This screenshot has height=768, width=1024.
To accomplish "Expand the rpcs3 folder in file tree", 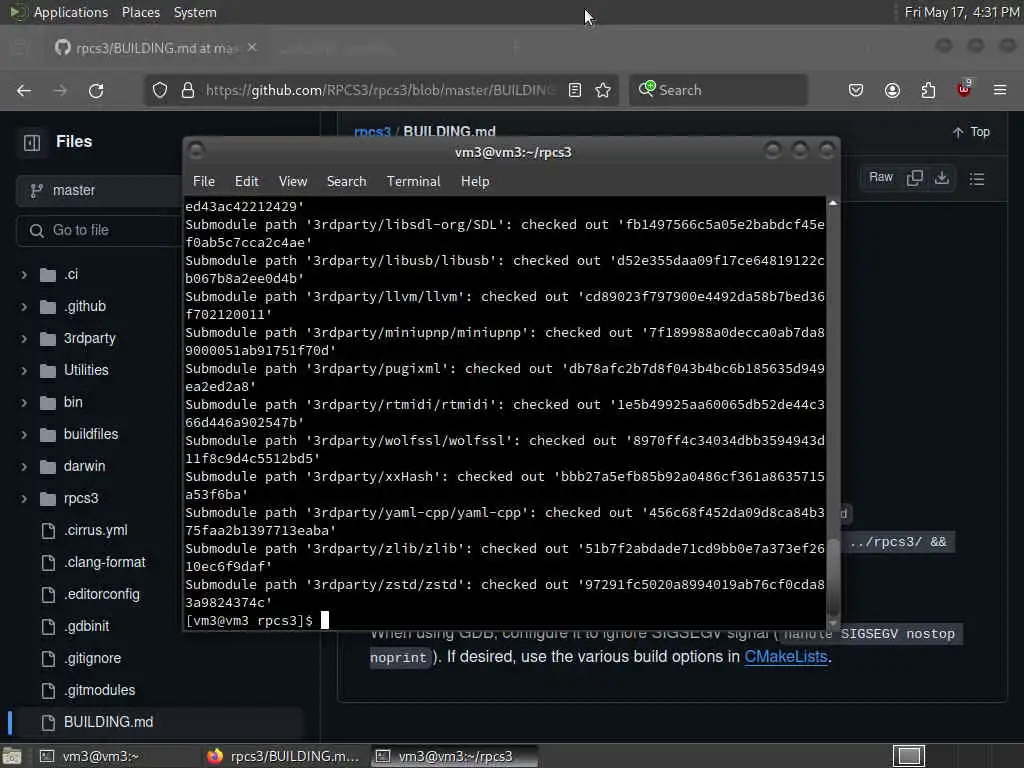I will pyautogui.click(x=24, y=499).
